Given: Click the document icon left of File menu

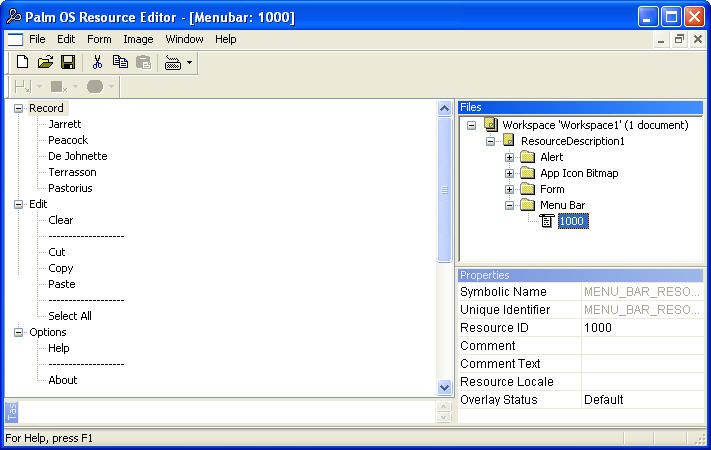Looking at the screenshot, I should [x=15, y=39].
